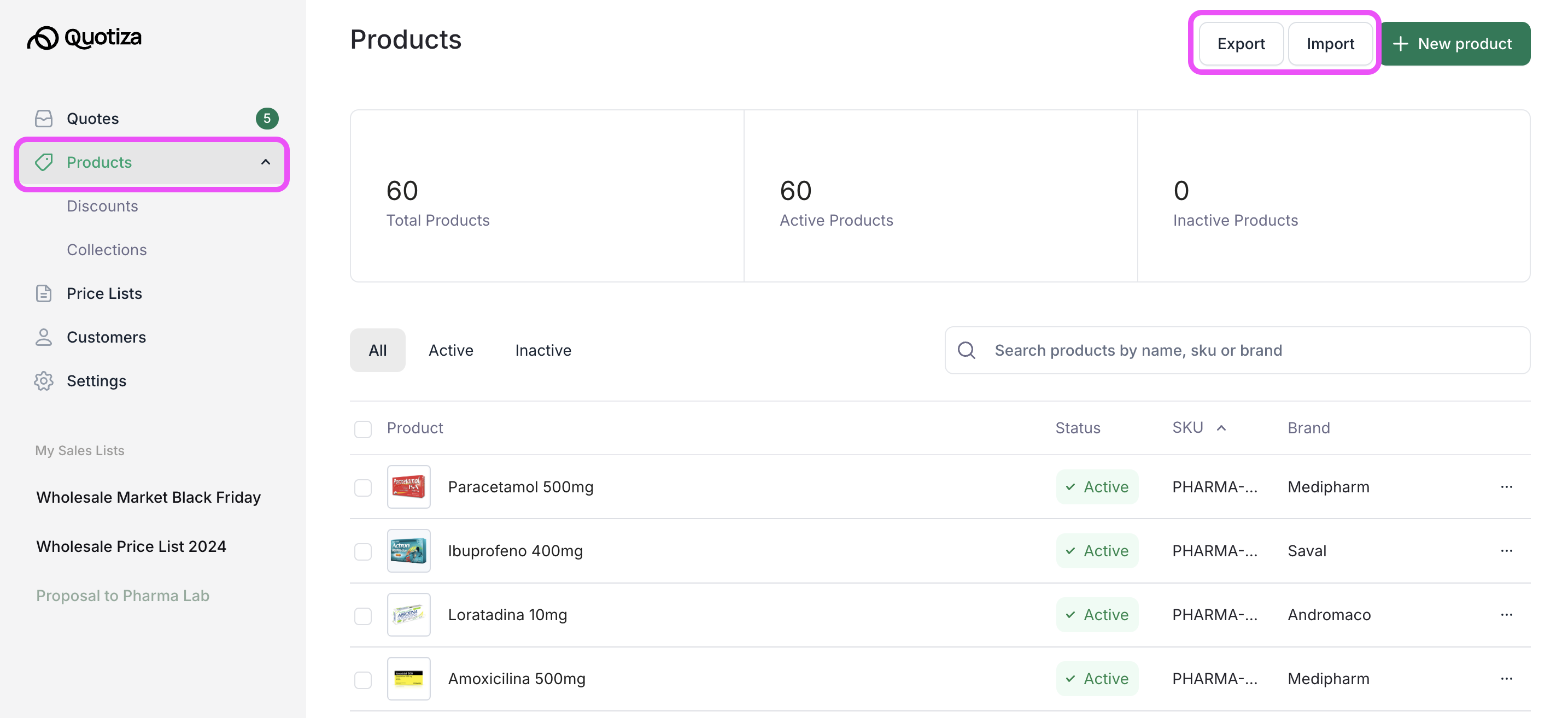Screen dimensions: 1568x718
Task: Click the search magnifier icon
Action: point(967,350)
